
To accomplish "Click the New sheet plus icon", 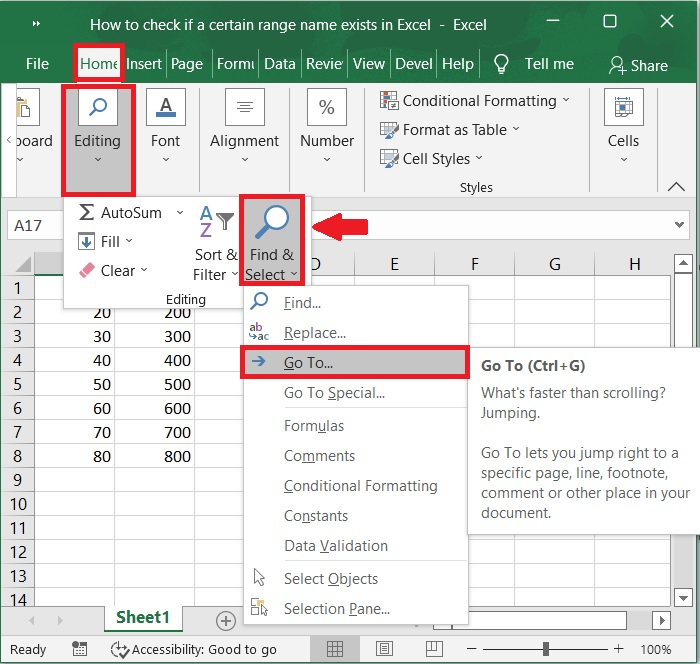I will point(226,621).
